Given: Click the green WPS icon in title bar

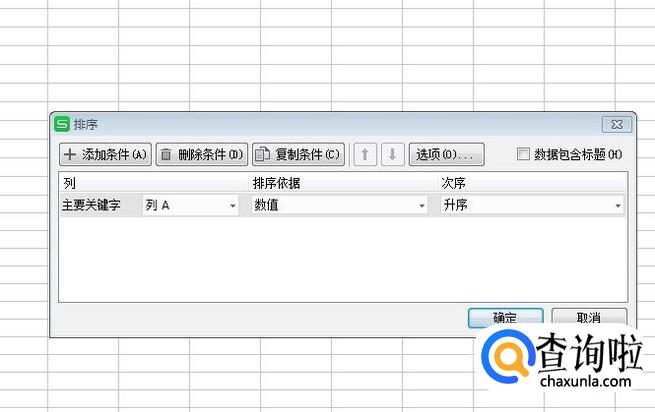Looking at the screenshot, I should tap(62, 125).
